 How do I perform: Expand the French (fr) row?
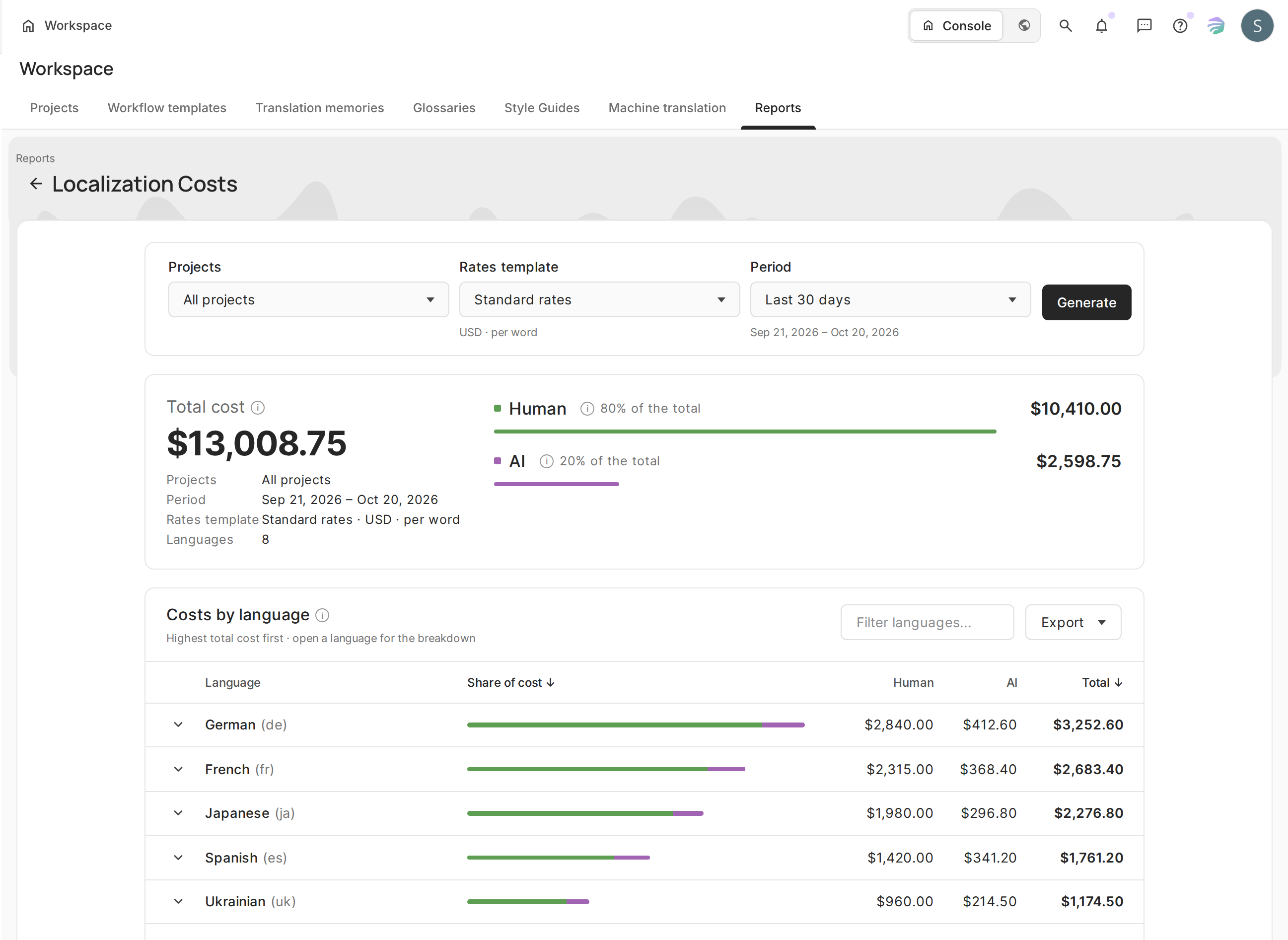178,769
